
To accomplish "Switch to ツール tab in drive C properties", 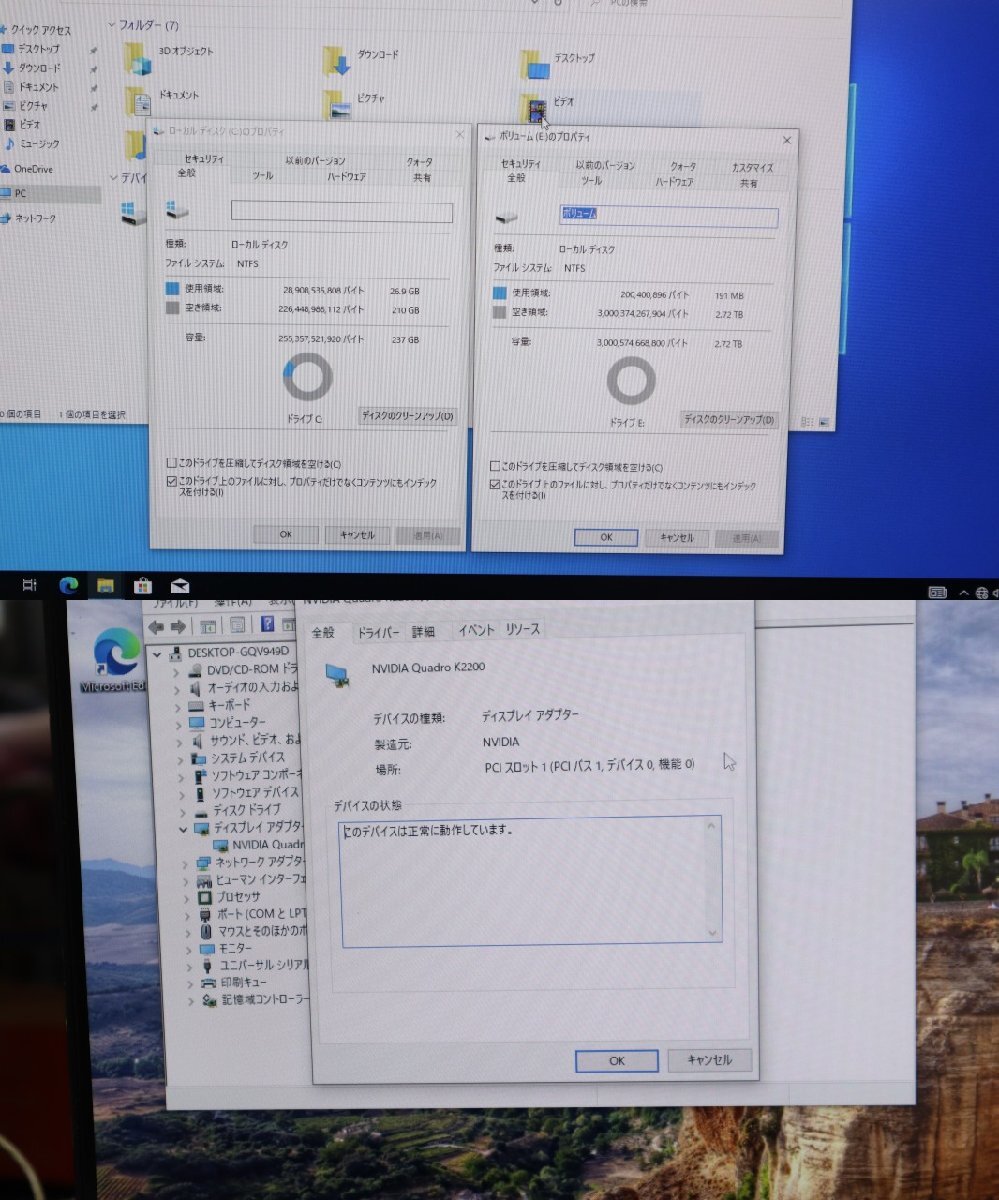I will [x=262, y=175].
